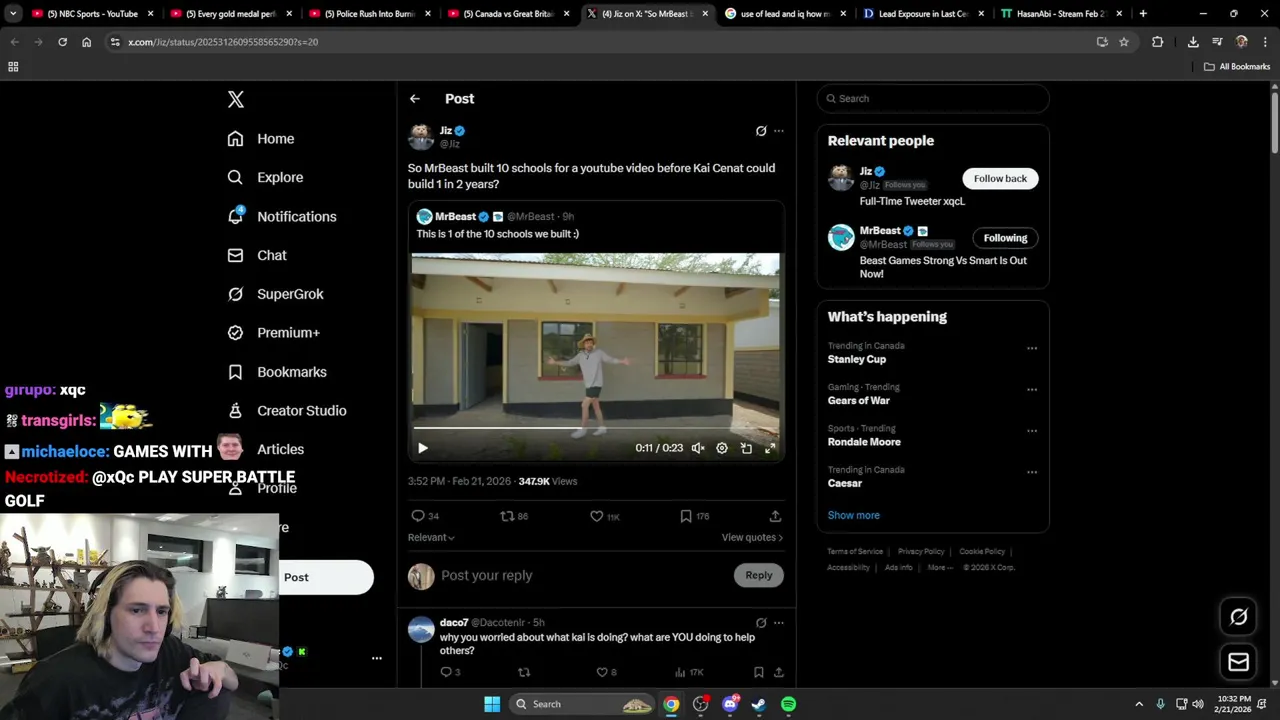Open more options for Caesar trend
1280x720 pixels.
click(1032, 472)
